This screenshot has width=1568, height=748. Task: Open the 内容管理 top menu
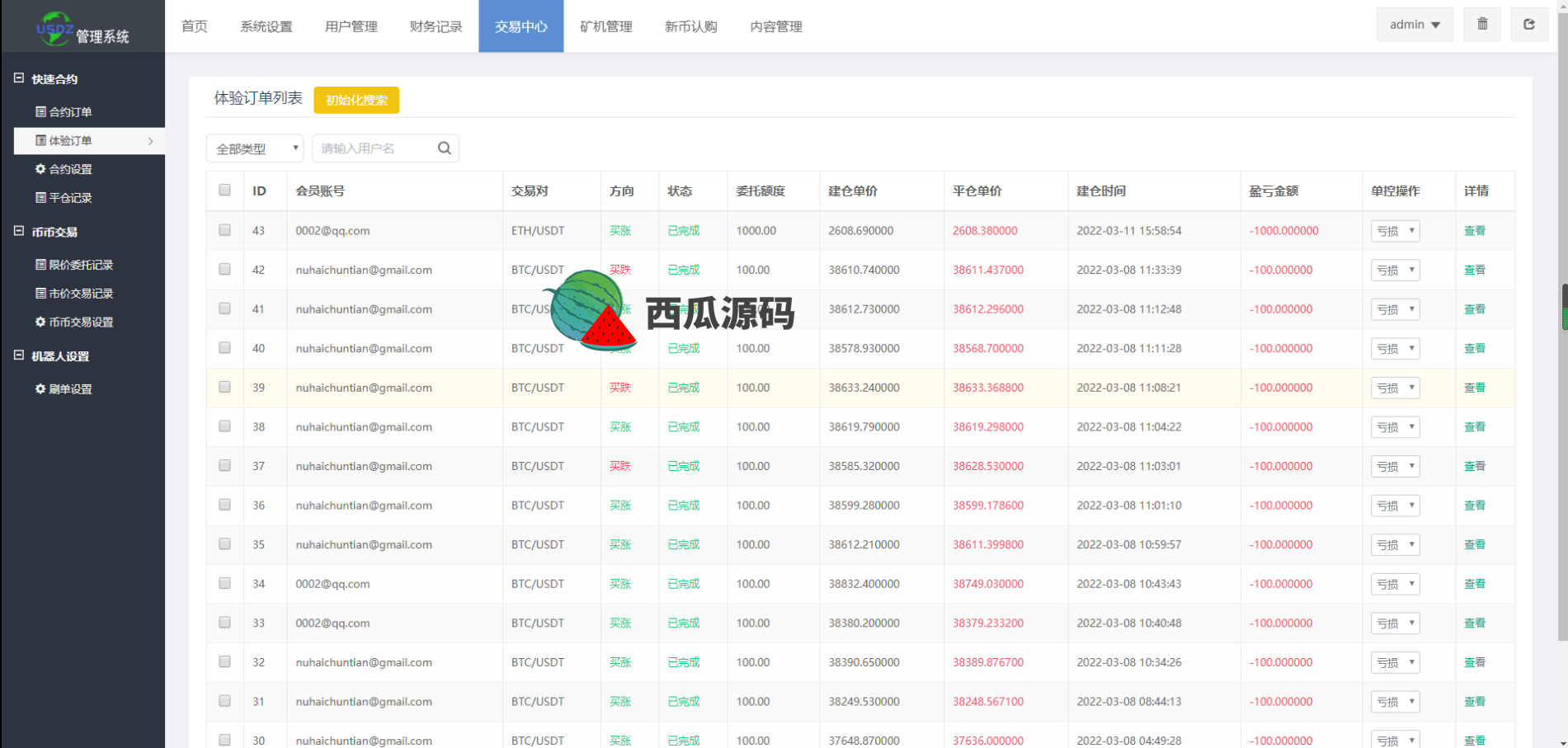(x=776, y=26)
